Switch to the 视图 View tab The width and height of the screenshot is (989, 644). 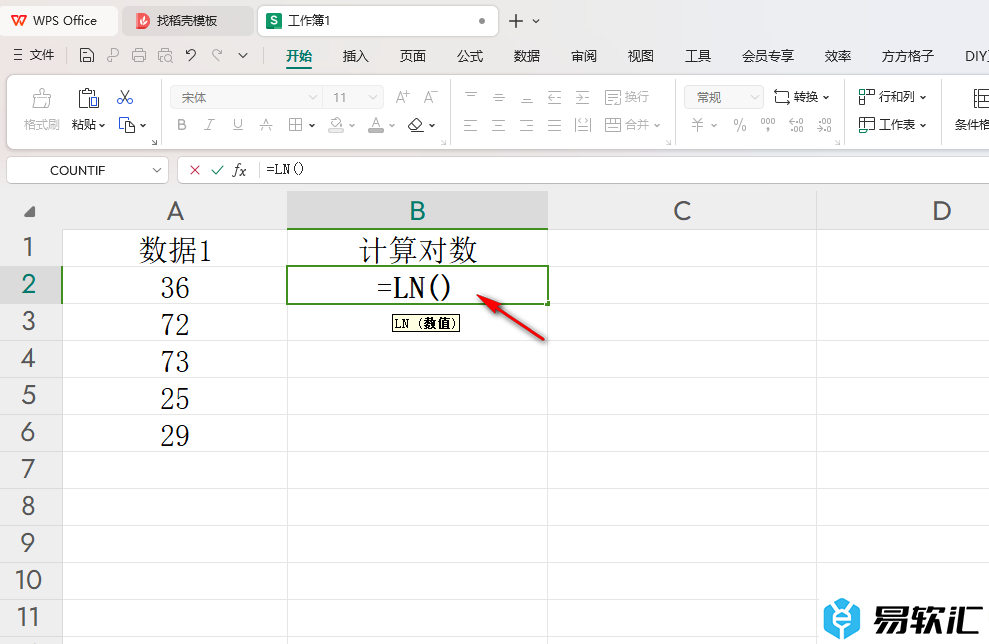(641, 56)
